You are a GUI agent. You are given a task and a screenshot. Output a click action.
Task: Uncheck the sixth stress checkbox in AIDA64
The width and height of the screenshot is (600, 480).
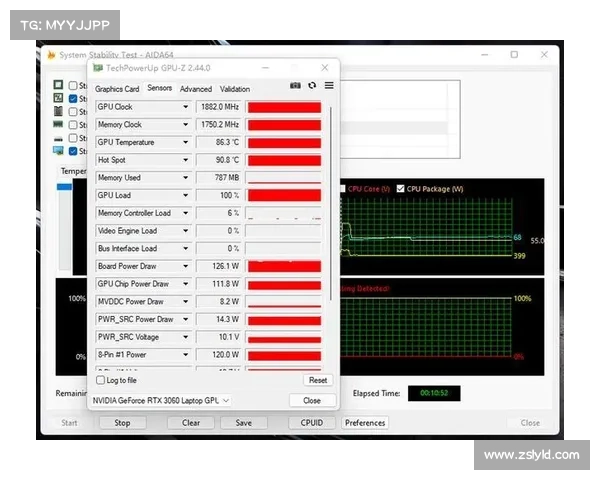[x=73, y=151]
